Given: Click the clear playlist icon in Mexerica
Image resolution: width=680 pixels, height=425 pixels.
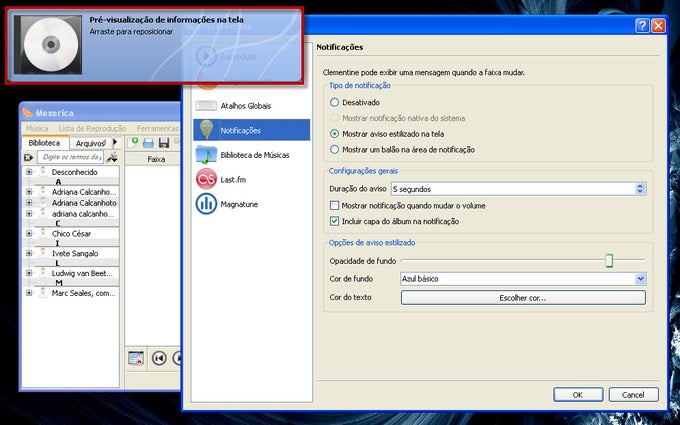Looking at the screenshot, I should 136,358.
